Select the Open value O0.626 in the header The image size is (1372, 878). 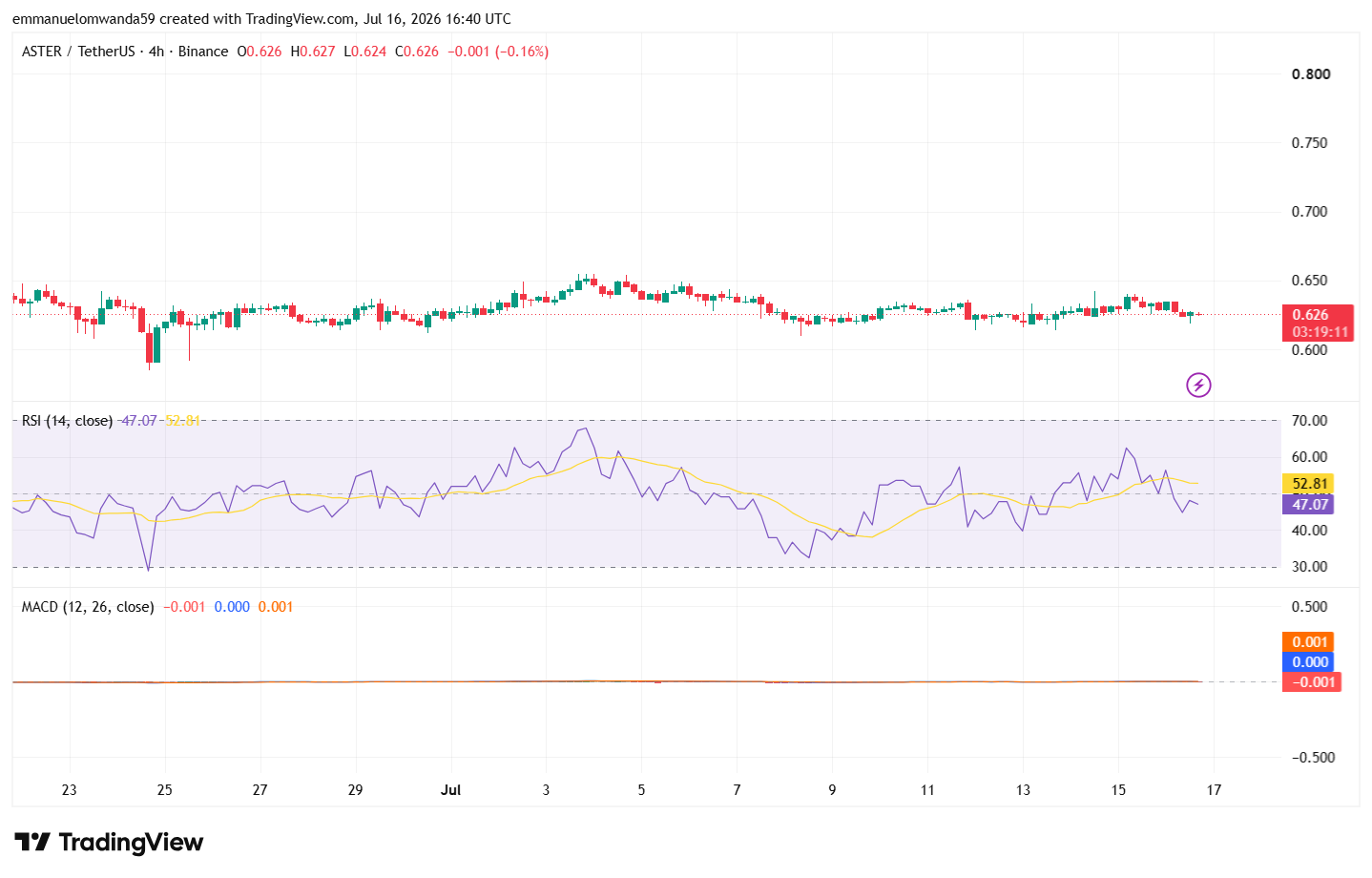click(x=260, y=52)
